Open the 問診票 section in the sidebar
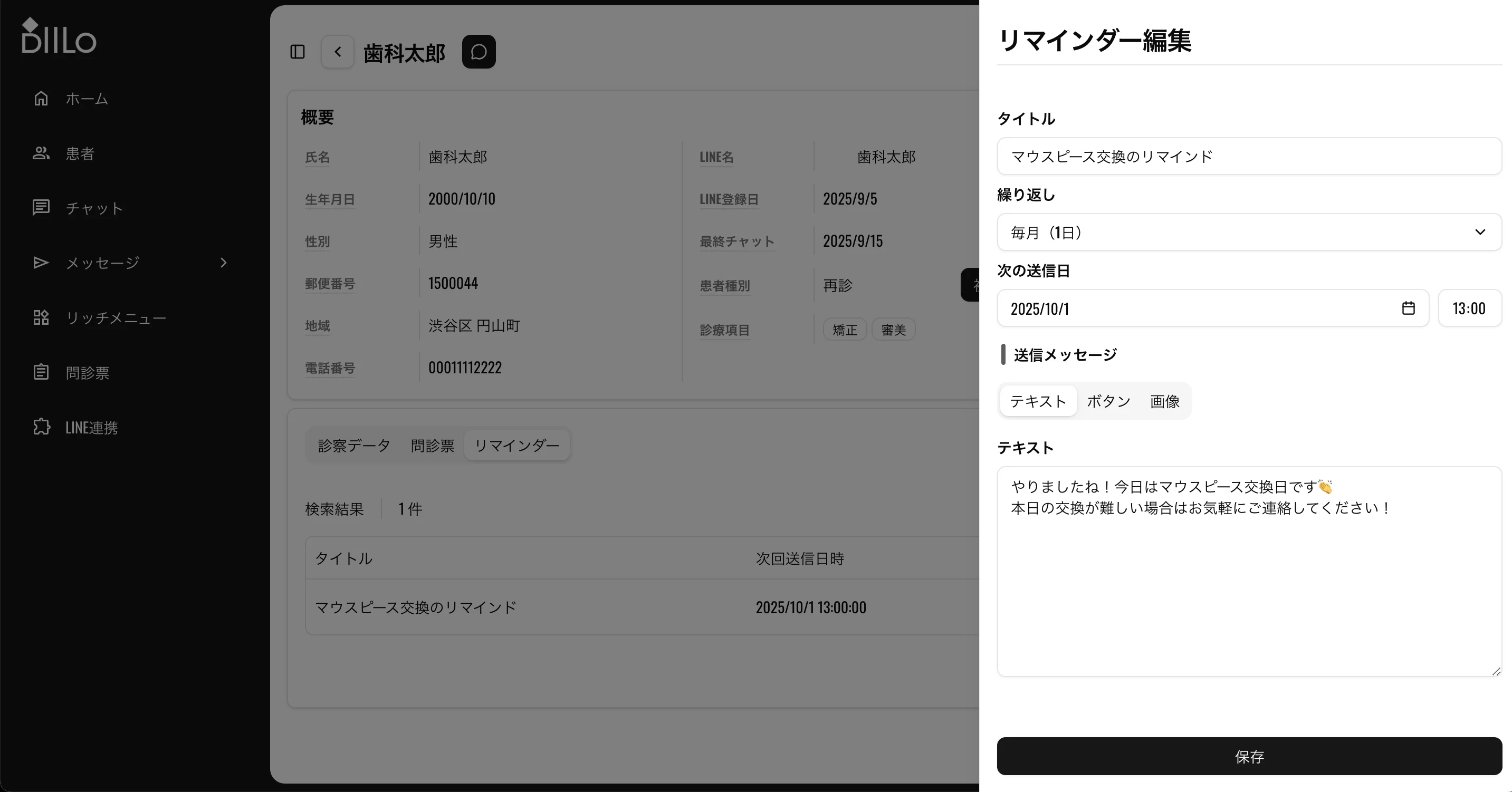The image size is (1512, 792). [x=87, y=372]
